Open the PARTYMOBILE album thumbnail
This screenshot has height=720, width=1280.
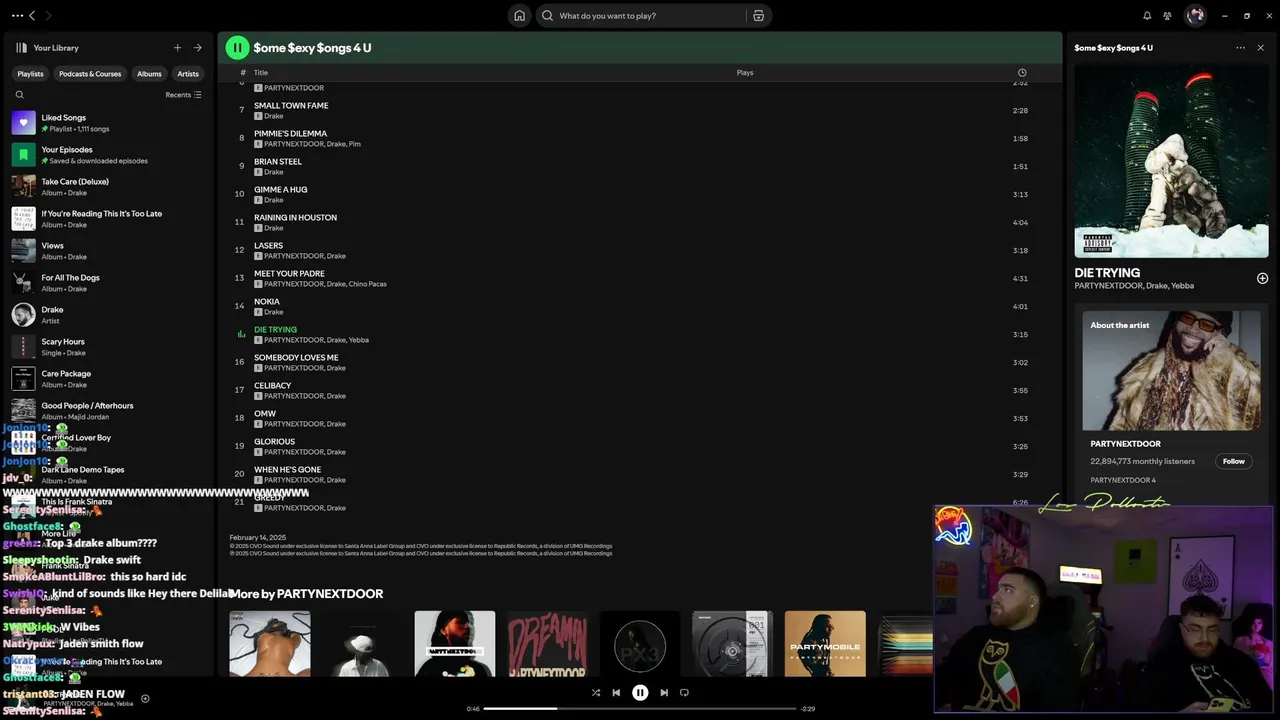(825, 644)
